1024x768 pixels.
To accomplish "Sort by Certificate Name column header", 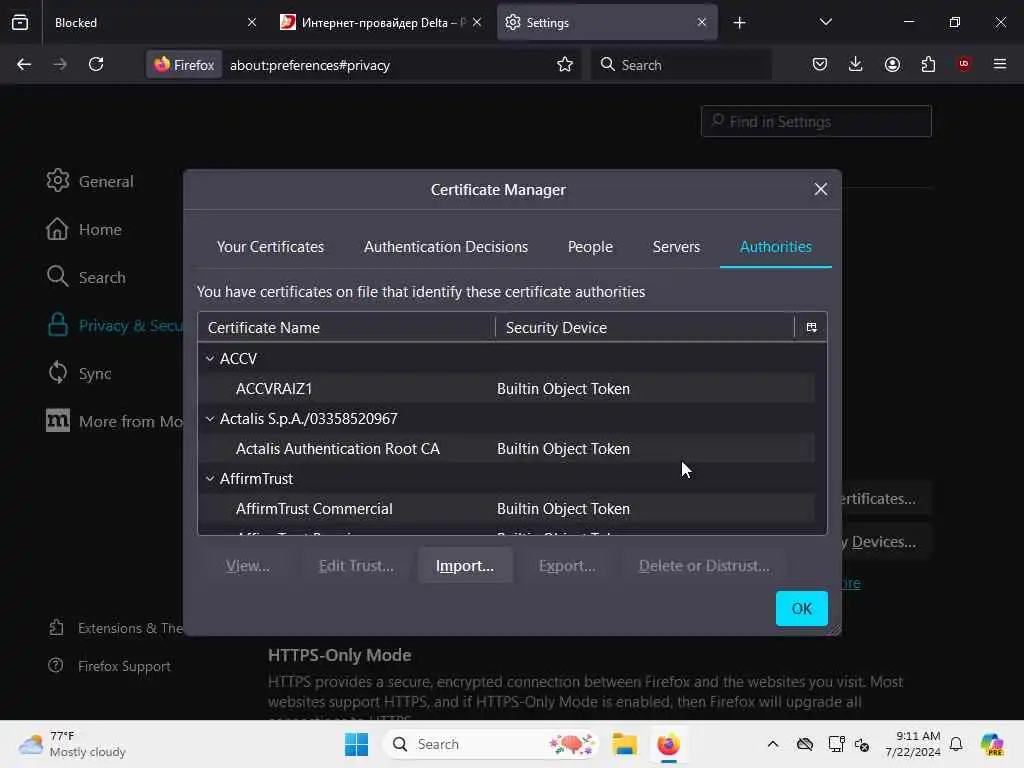I will [347, 327].
